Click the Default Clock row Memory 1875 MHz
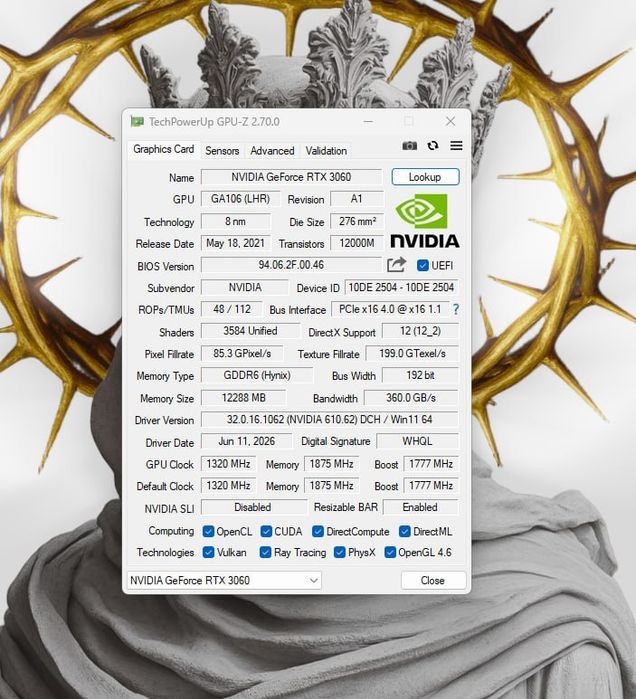Viewport: 636px width, 699px height. pyautogui.click(x=331, y=485)
